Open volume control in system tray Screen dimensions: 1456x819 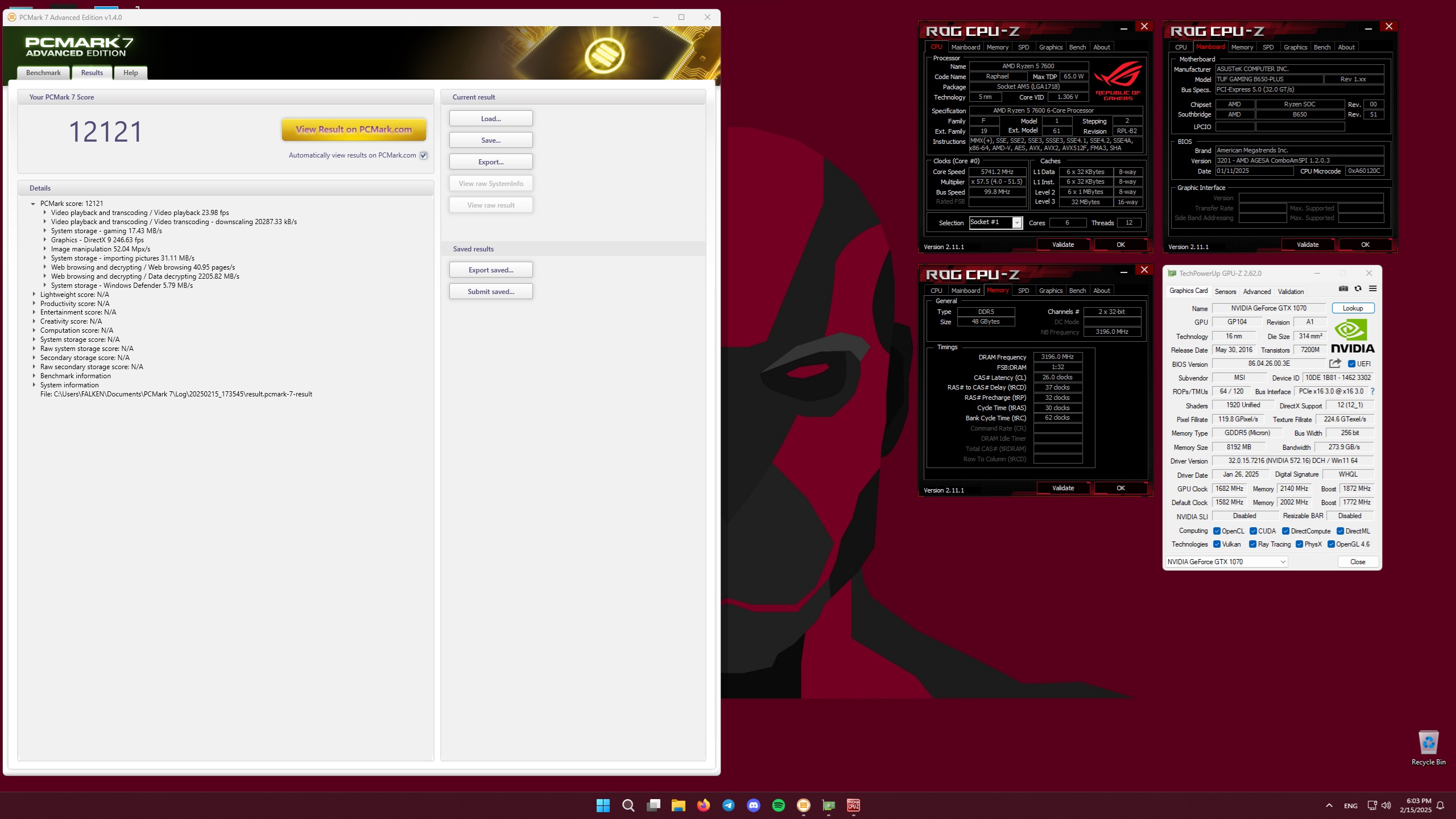(x=1386, y=805)
